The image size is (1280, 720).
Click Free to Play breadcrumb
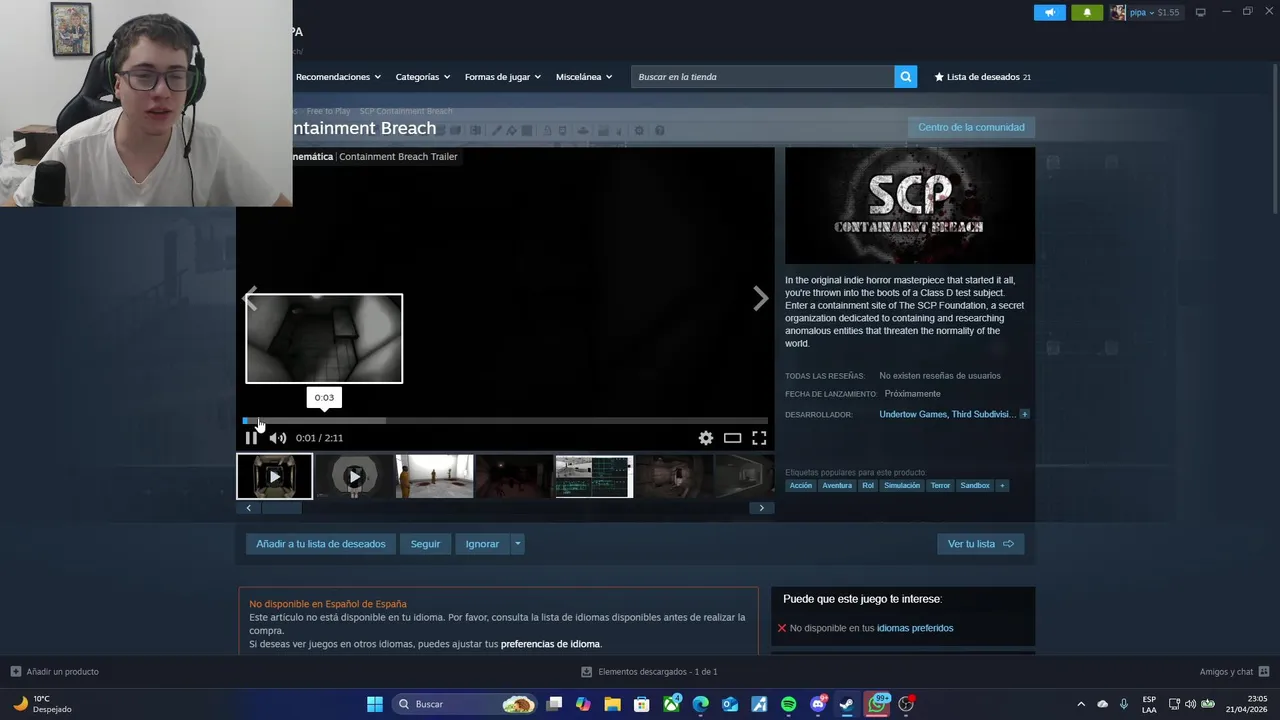(x=328, y=111)
